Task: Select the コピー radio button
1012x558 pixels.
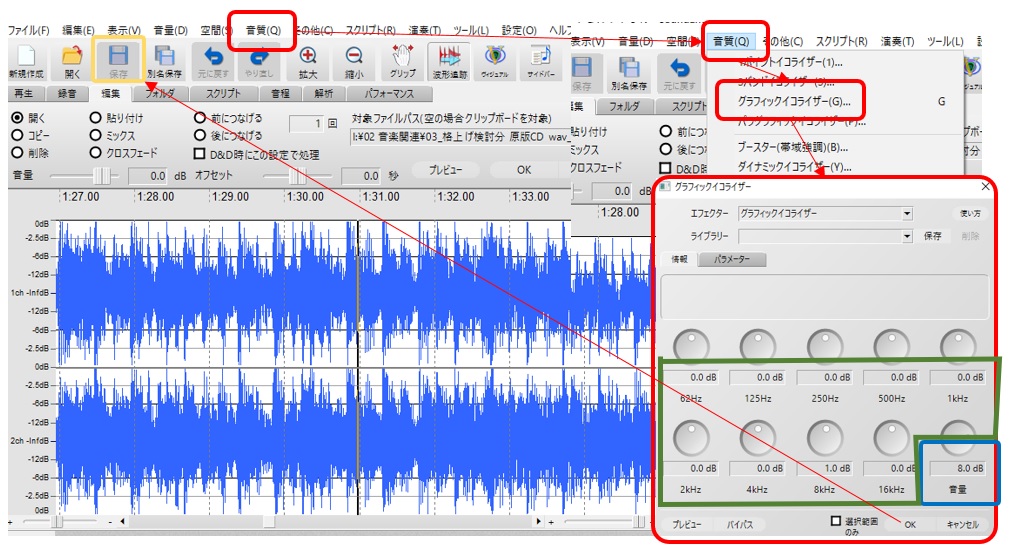Action: pyautogui.click(x=17, y=135)
